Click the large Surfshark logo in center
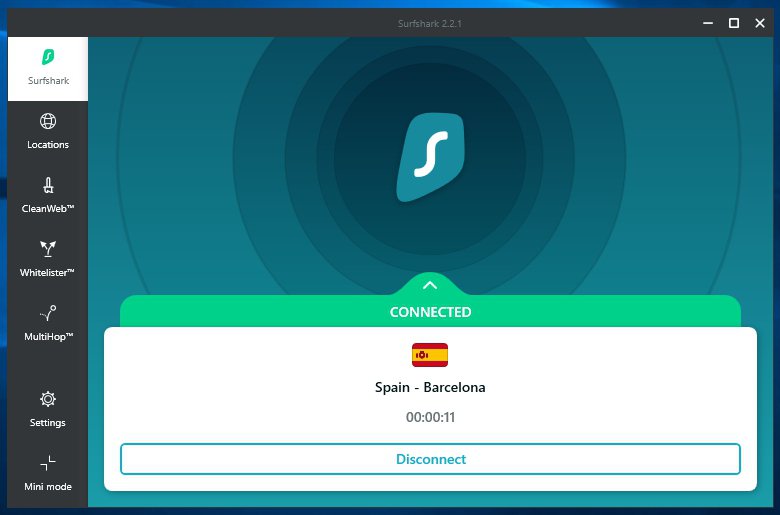This screenshot has width=780, height=515. (431, 156)
